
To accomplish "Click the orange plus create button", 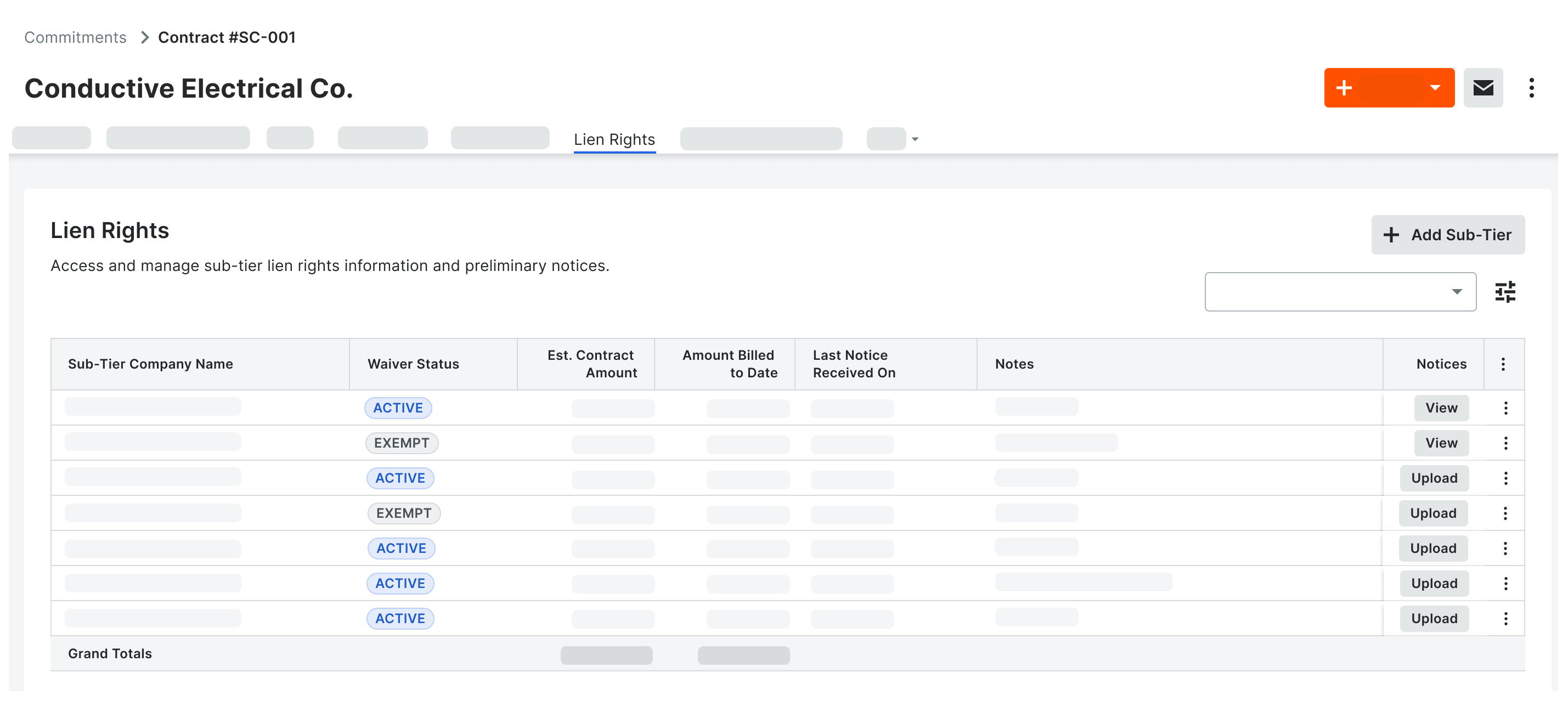I will (1344, 88).
